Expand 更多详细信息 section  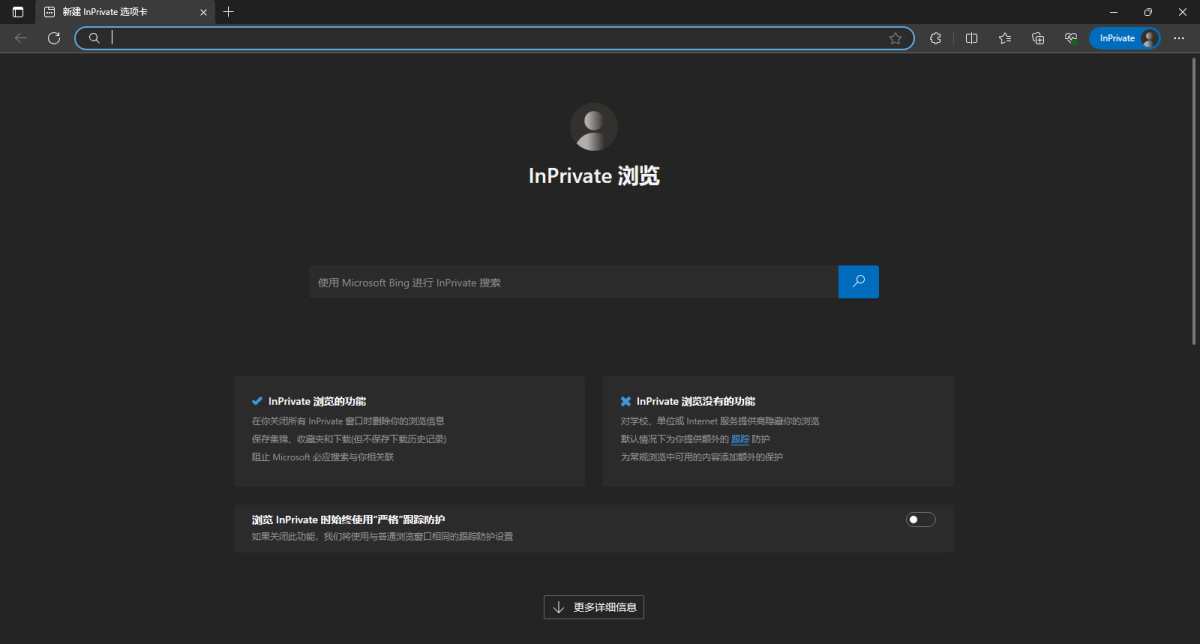594,607
